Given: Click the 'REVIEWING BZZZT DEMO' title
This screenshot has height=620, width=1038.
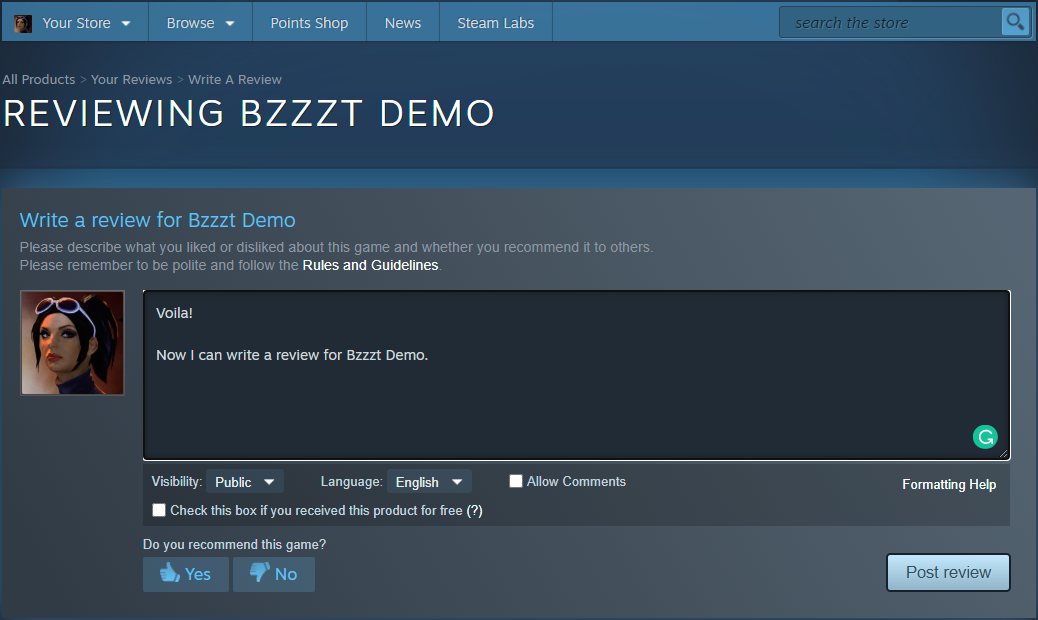Looking at the screenshot, I should (x=249, y=113).
